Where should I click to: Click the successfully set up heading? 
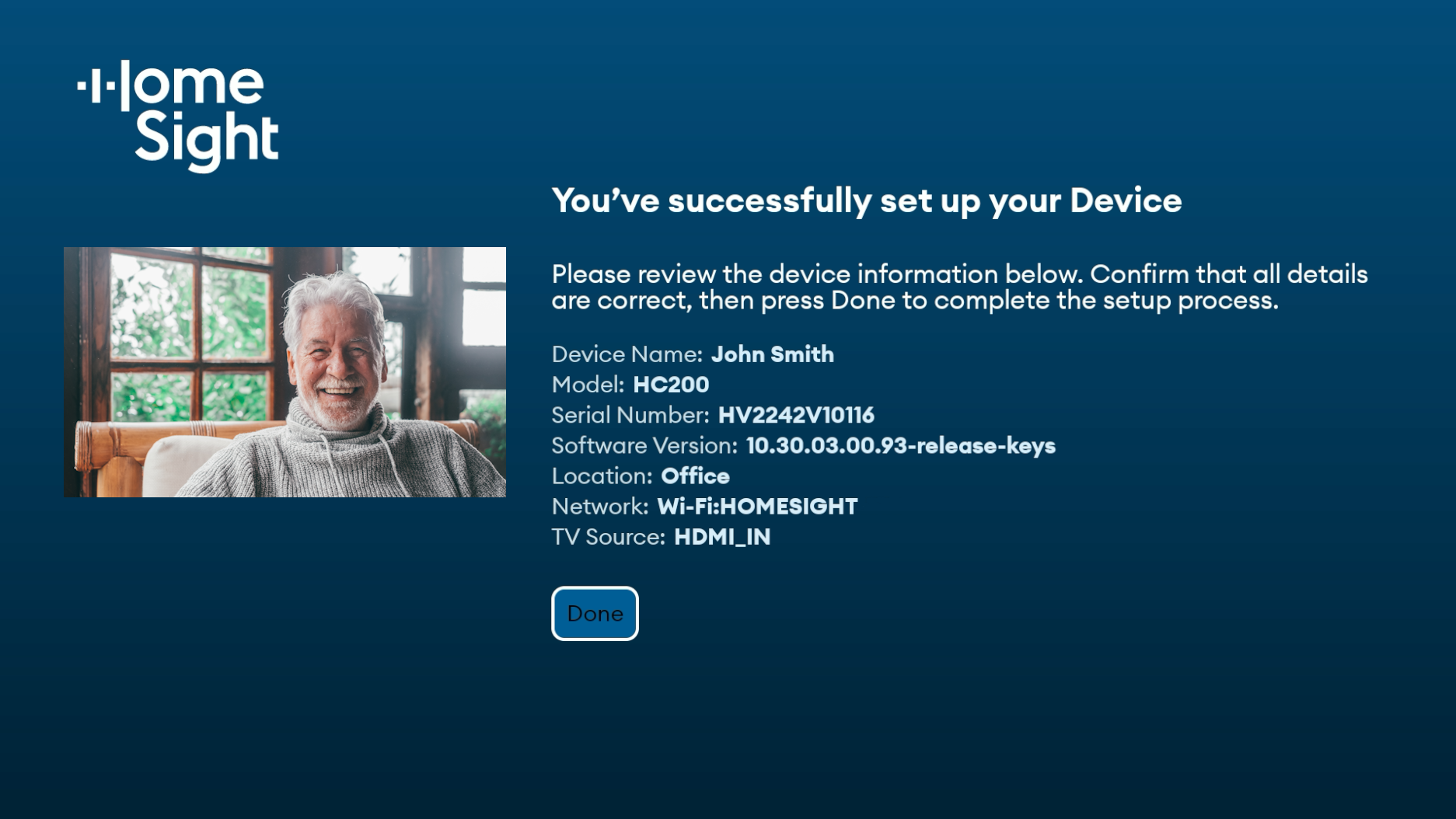(x=866, y=200)
